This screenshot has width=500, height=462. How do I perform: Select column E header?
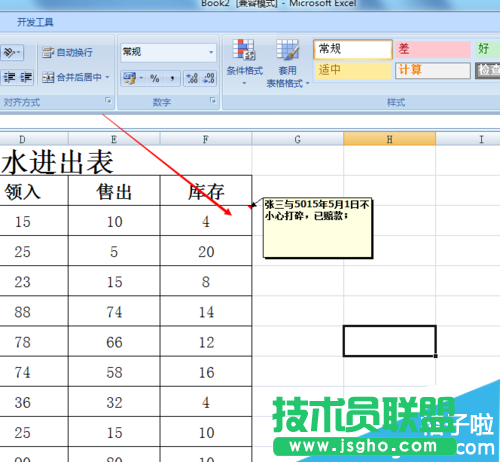tap(114, 139)
